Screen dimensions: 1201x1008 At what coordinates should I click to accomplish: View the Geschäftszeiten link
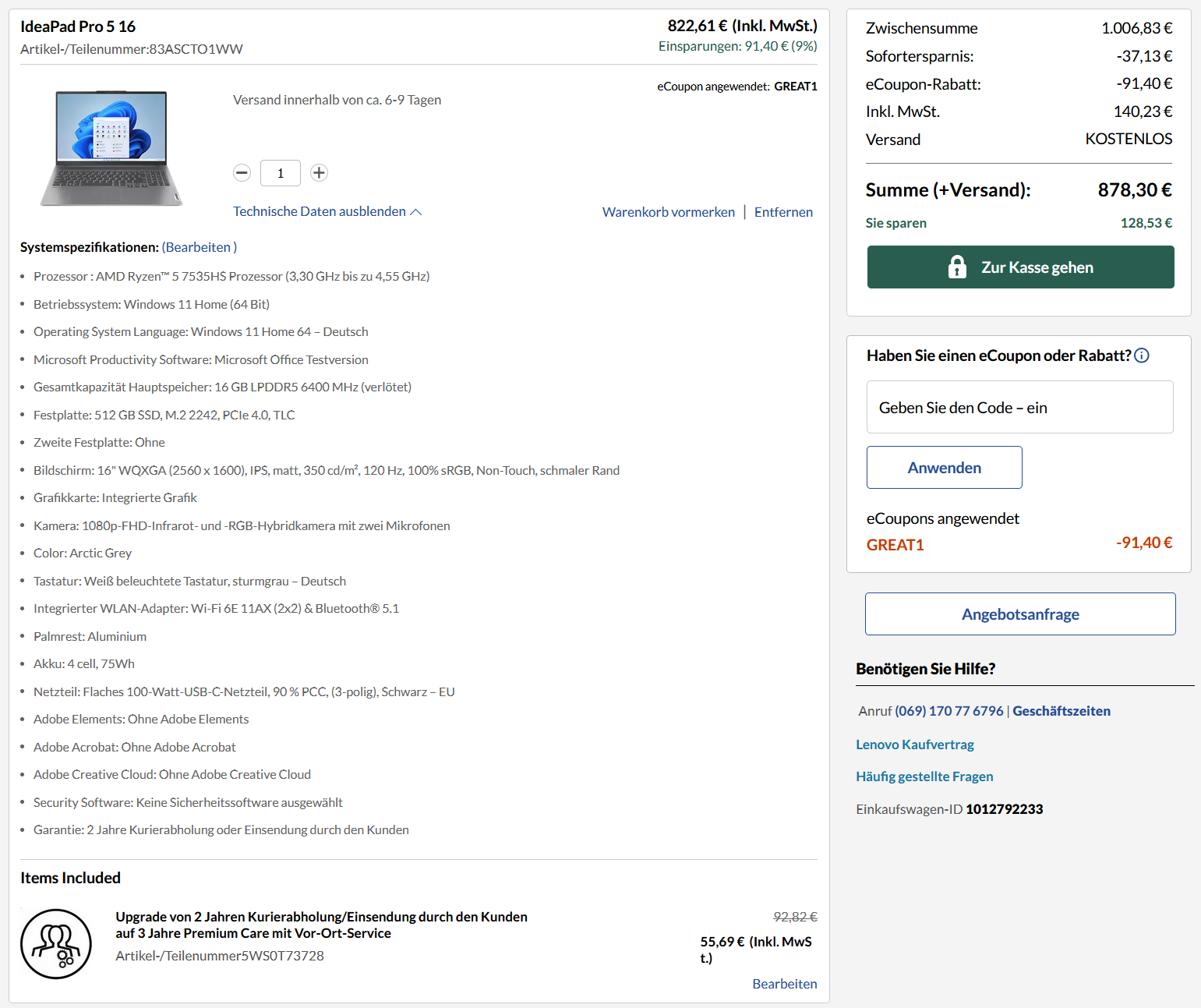click(1061, 710)
